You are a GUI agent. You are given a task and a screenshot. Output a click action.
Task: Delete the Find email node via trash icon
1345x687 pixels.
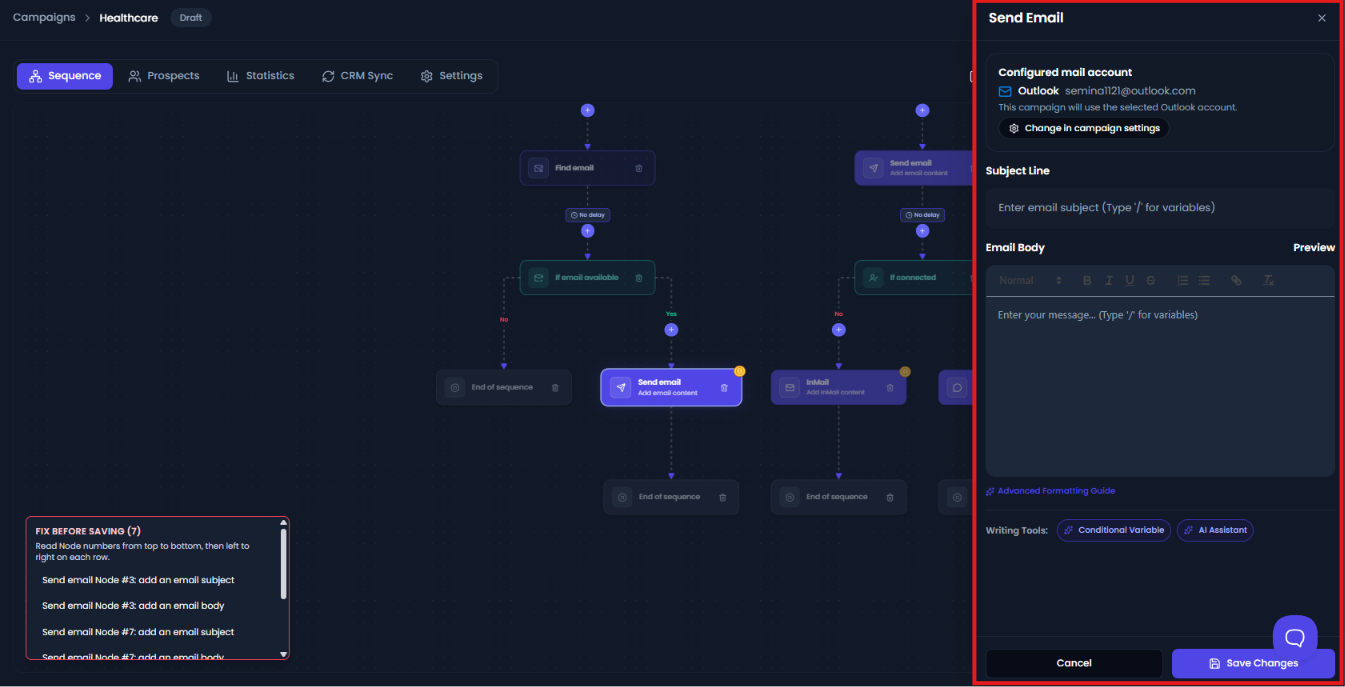click(x=639, y=168)
